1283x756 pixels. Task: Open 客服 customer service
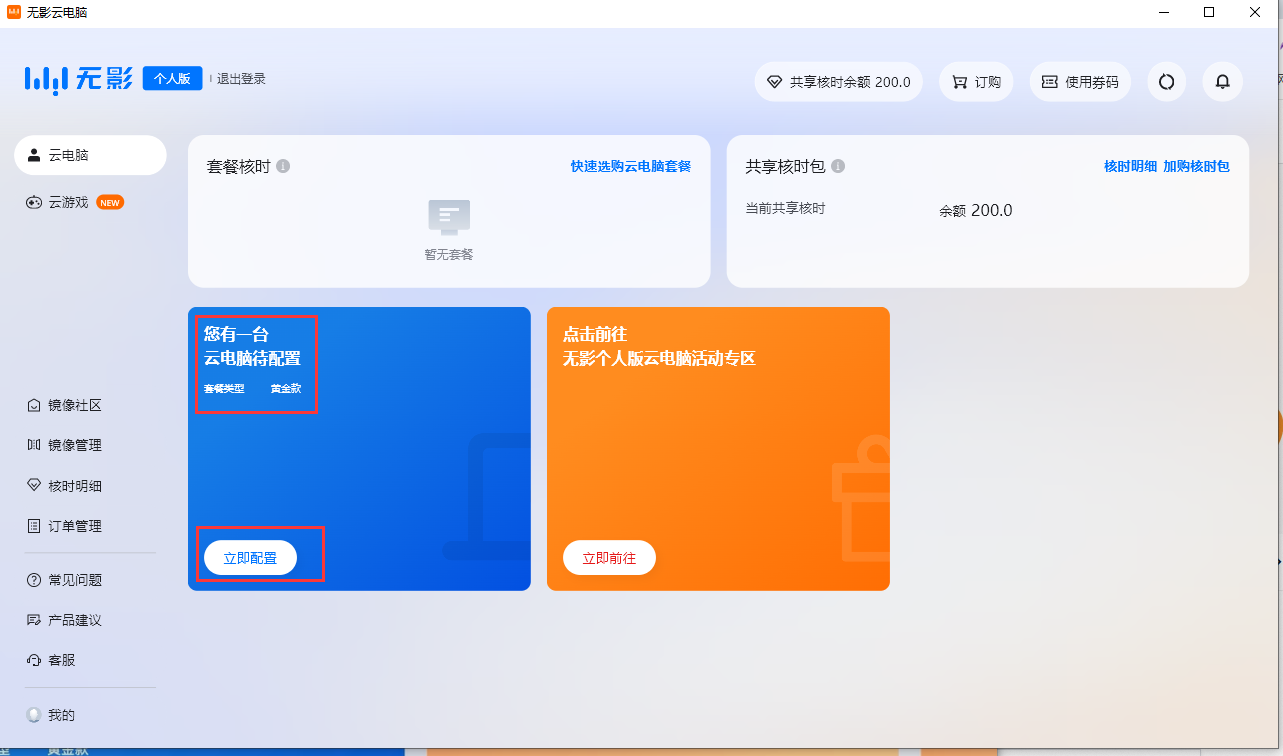(51, 660)
